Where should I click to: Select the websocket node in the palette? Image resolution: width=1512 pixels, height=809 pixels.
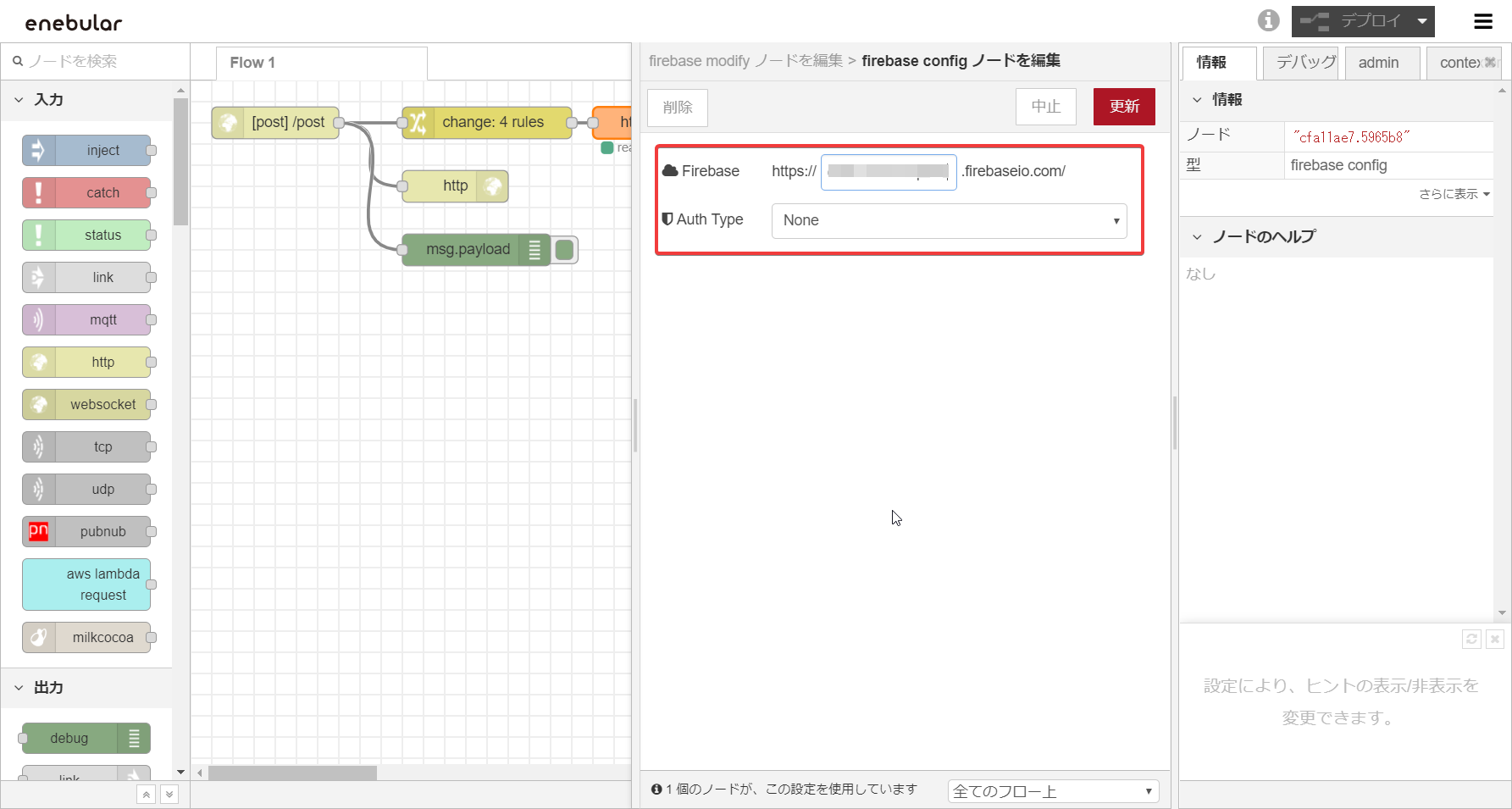[x=87, y=404]
